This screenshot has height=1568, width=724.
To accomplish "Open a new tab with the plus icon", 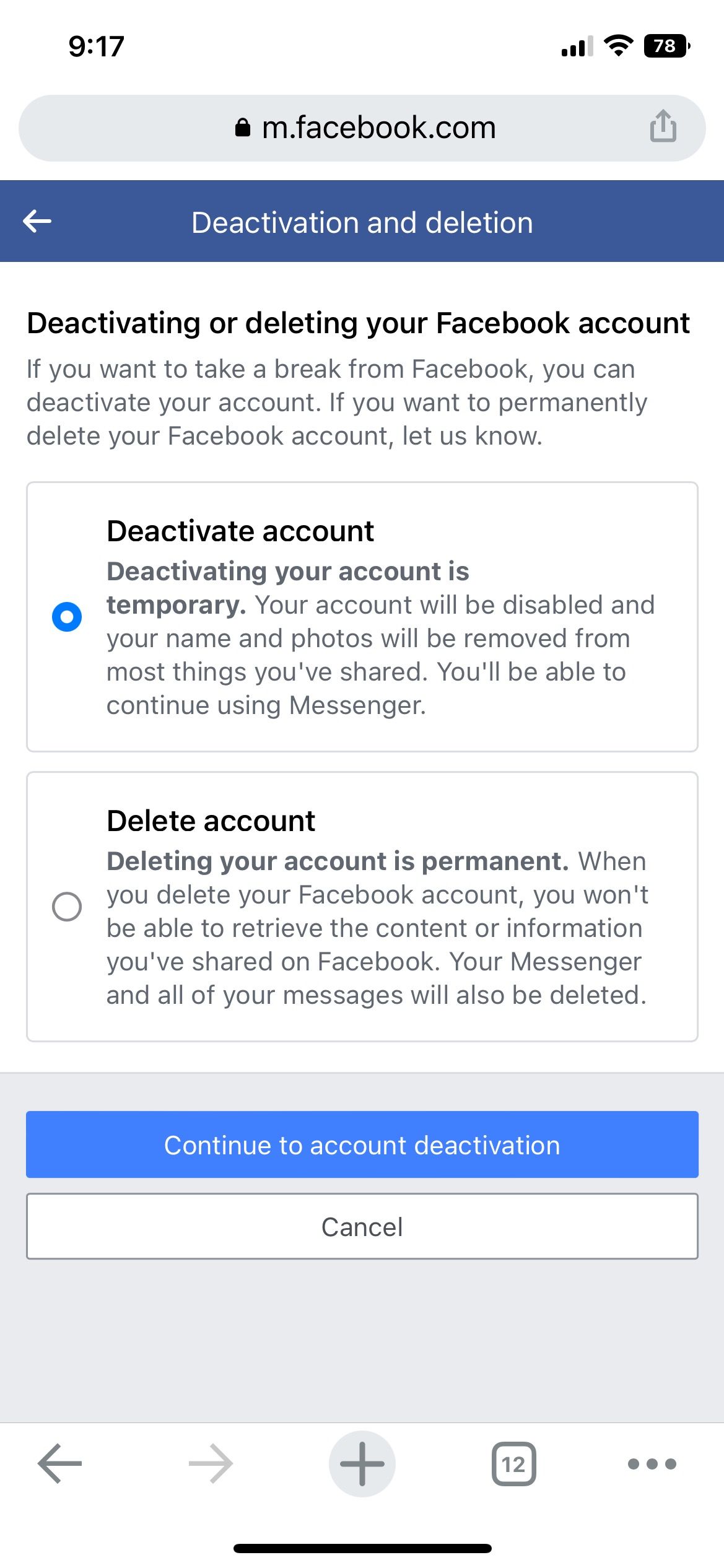I will [x=362, y=1464].
